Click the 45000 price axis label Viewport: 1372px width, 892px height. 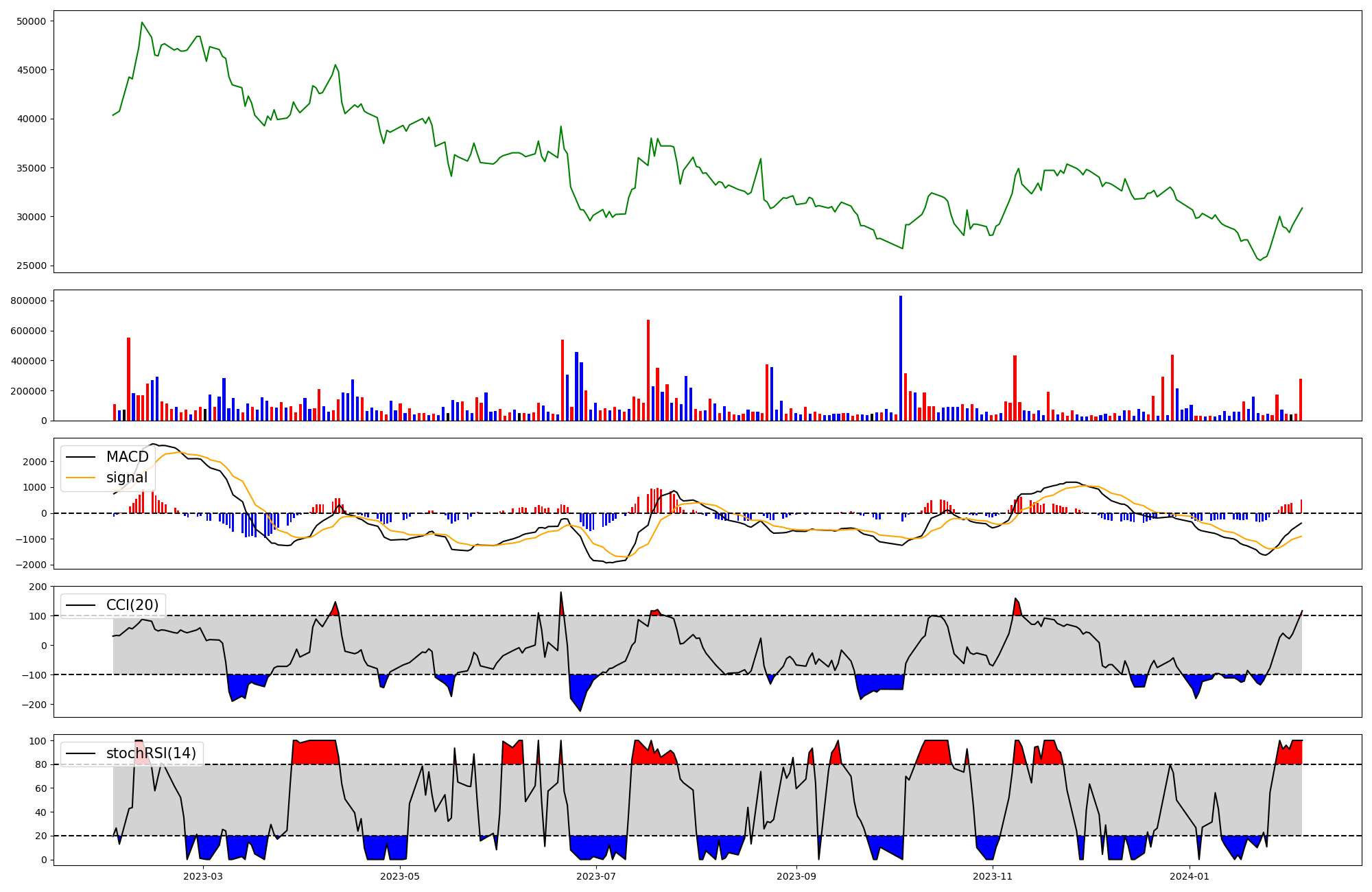(31, 70)
